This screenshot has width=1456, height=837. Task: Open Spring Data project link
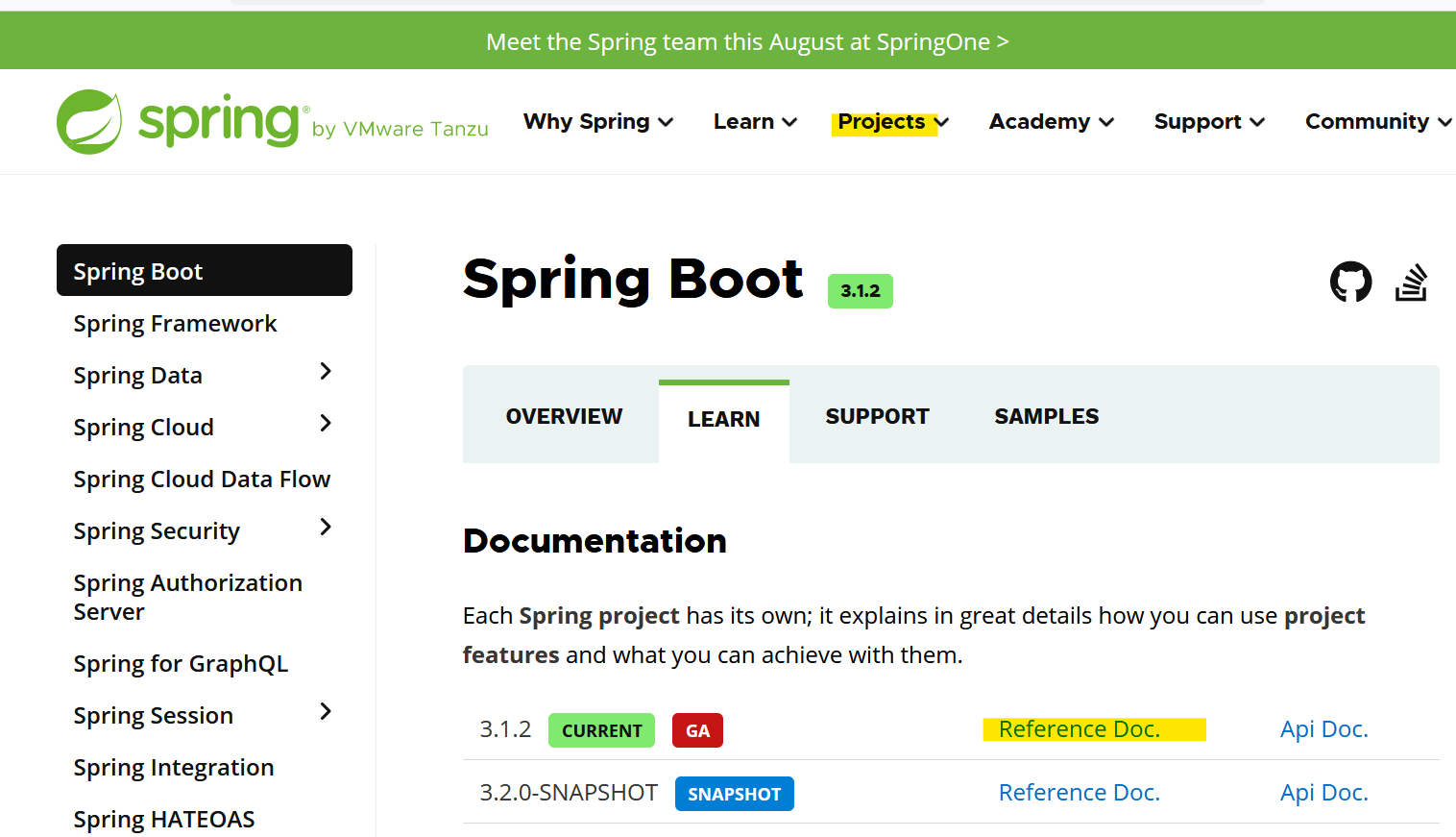tap(137, 376)
